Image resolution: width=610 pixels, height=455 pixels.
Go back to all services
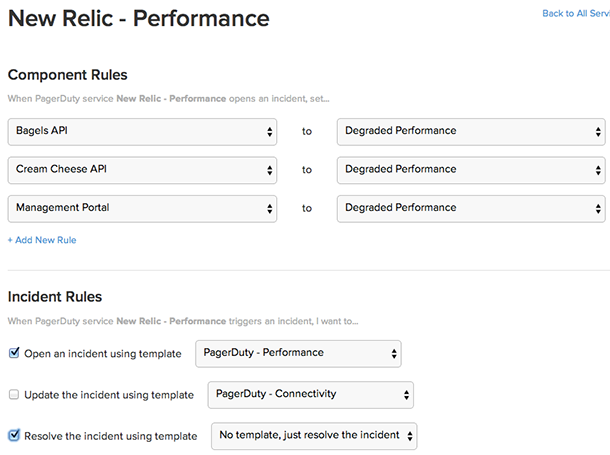pos(575,13)
